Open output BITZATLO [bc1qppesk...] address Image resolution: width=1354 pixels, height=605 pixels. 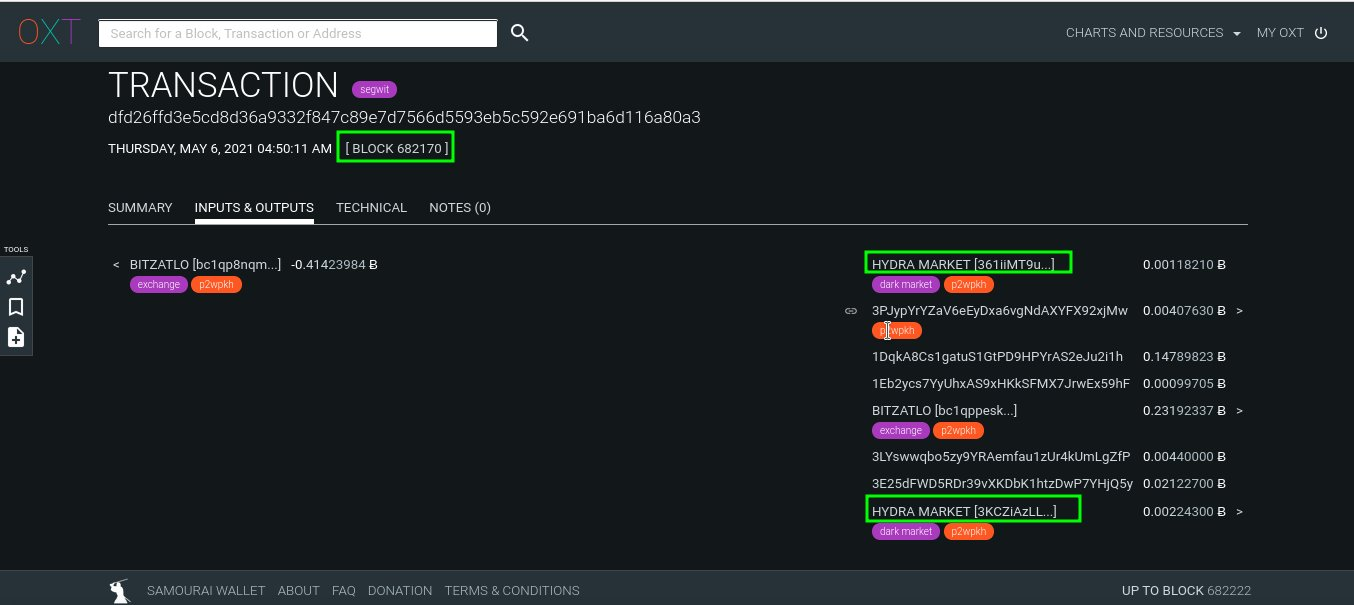[x=944, y=411]
